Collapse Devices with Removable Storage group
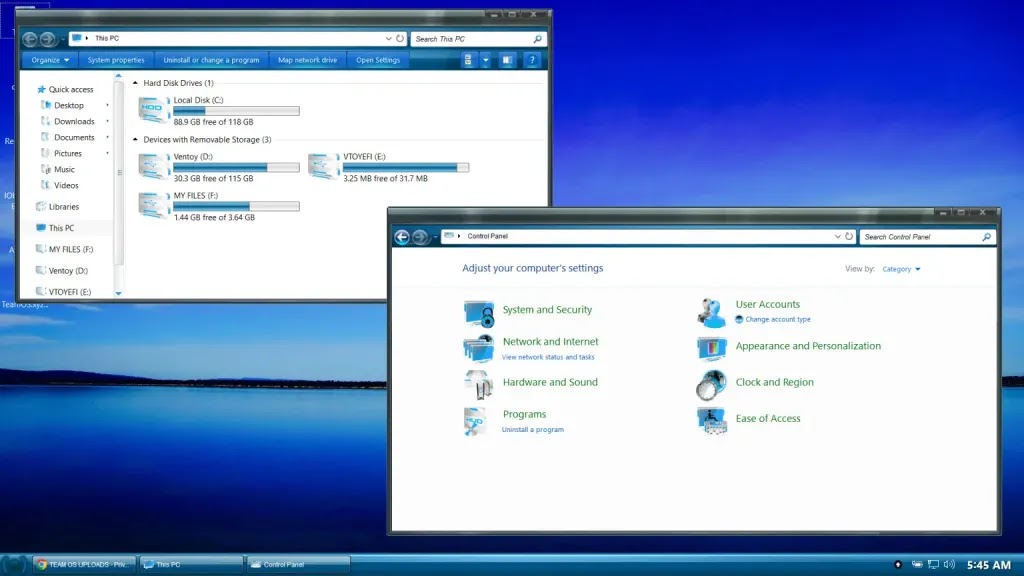The height and width of the screenshot is (576, 1024). pos(135,140)
